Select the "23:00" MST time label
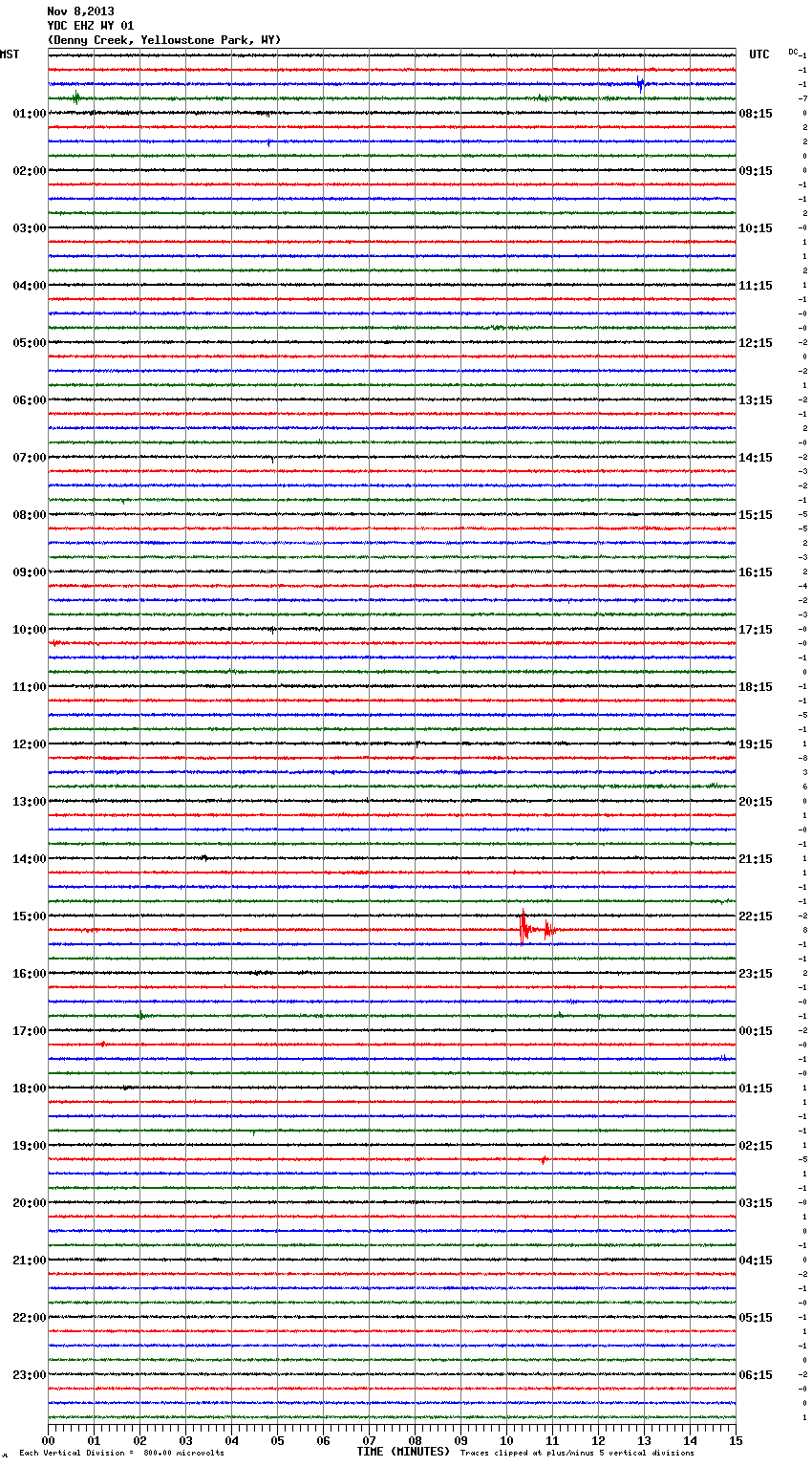 [x=30, y=1375]
